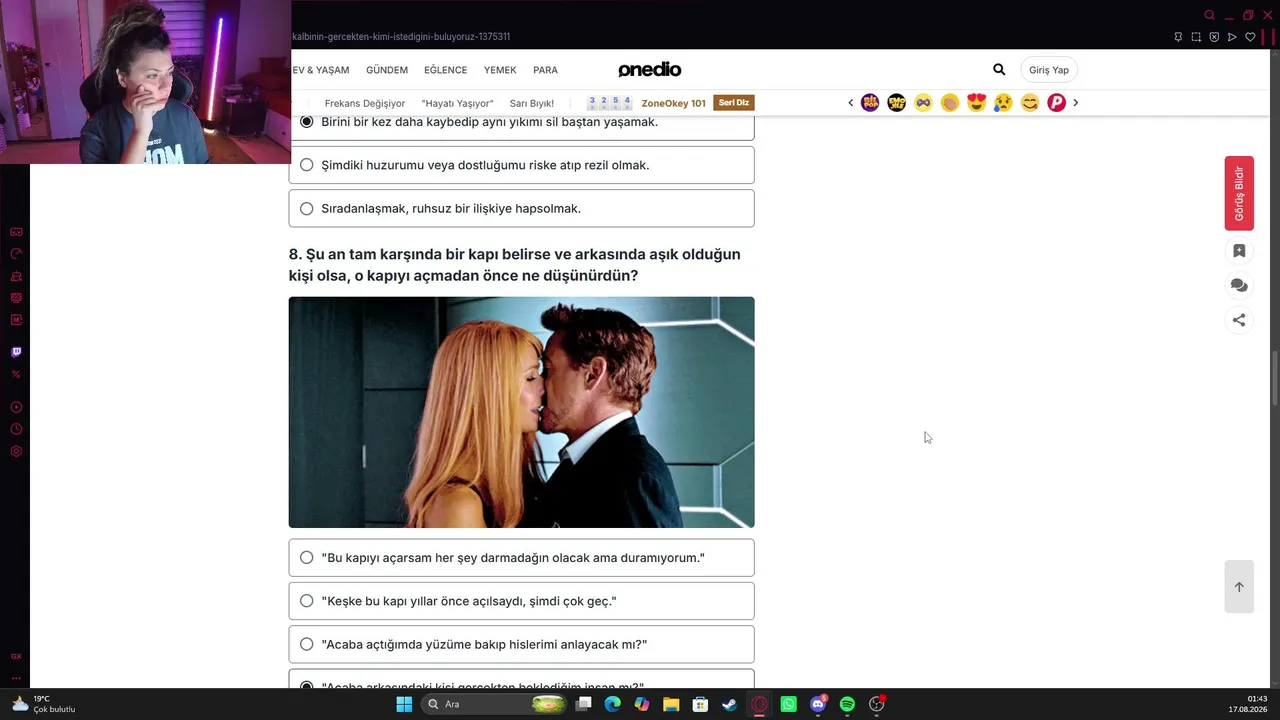Click the pin icon in browser toolbar
Image resolution: width=1280 pixels, height=720 pixels.
coord(1178,37)
